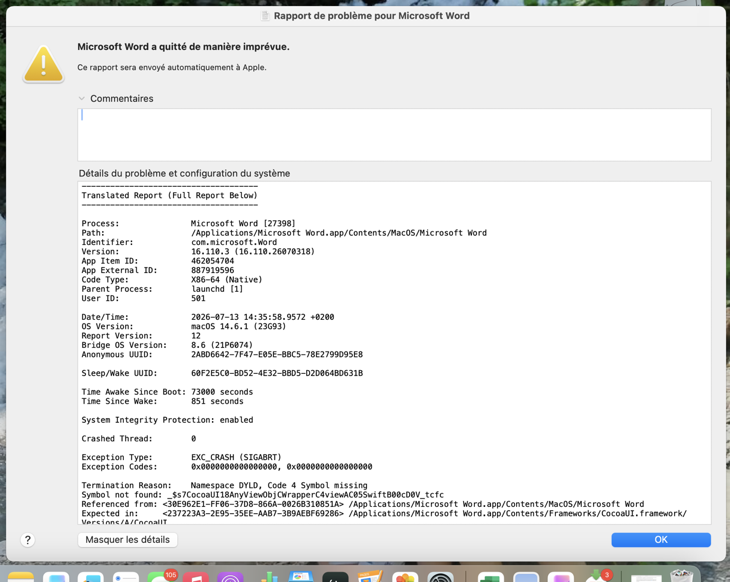This screenshot has width=730, height=582.
Task: Click the 'Process: Microsoft Word [27398]' line
Action: click(189, 223)
